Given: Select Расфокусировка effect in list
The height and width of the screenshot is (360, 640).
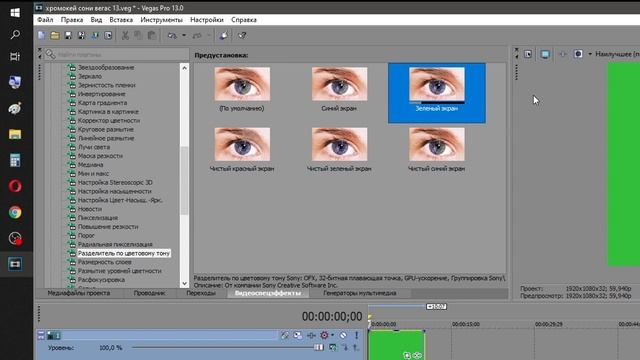Looking at the screenshot, I should pos(101,280).
